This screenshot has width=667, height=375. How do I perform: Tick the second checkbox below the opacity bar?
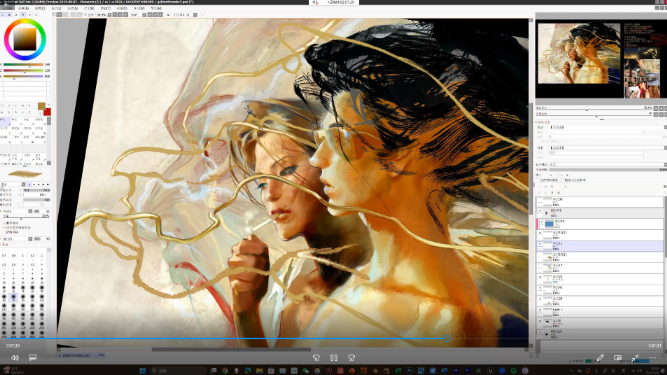[563, 180]
